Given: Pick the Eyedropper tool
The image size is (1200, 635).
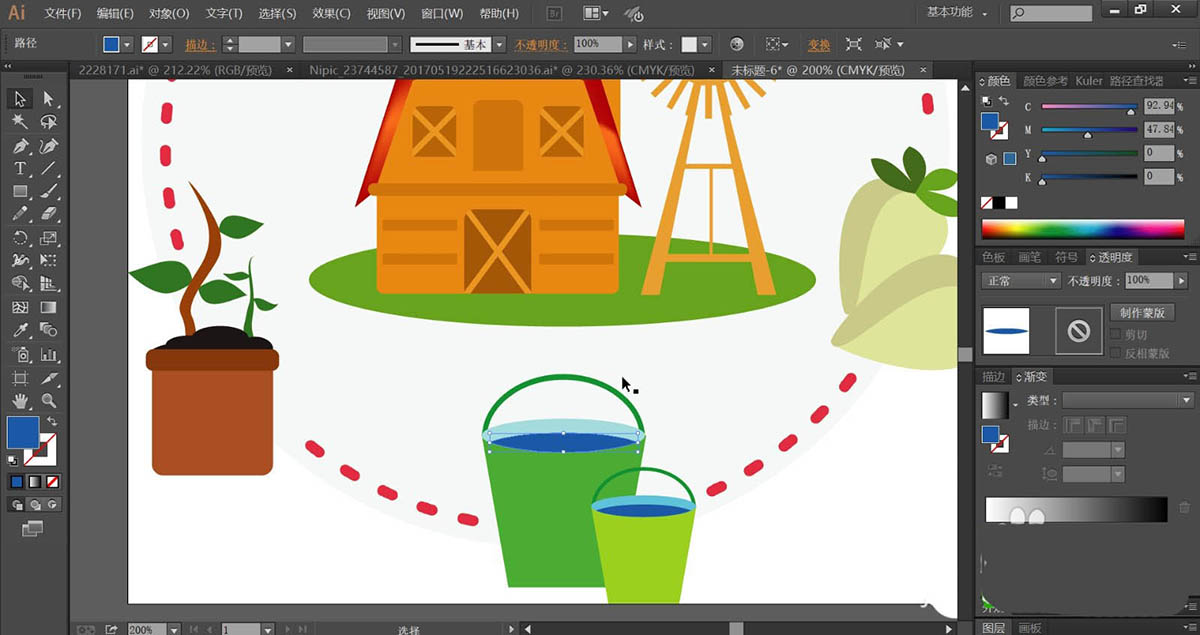Looking at the screenshot, I should tap(20, 330).
